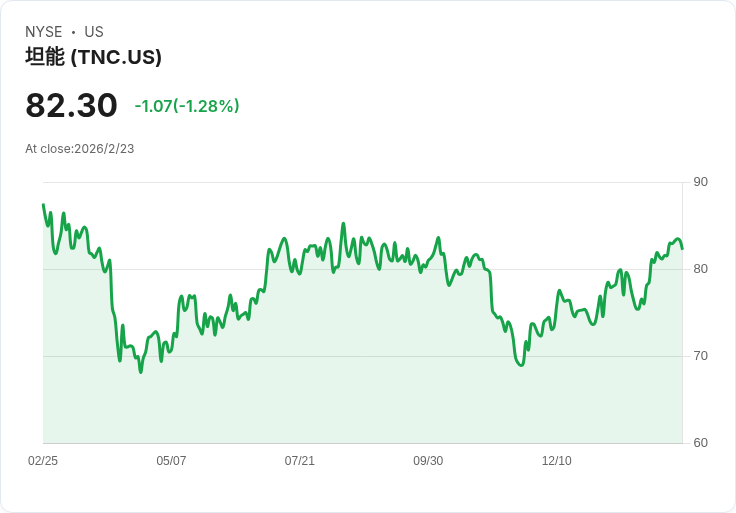This screenshot has height=513, width=736.
Task: Select the 05/07 date on the axis
Action: (171, 461)
